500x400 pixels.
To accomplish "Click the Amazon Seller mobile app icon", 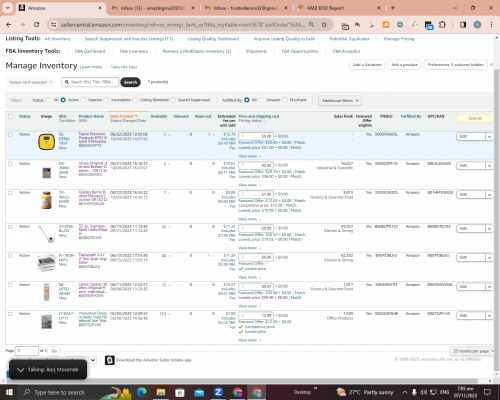I will (x=109, y=360).
